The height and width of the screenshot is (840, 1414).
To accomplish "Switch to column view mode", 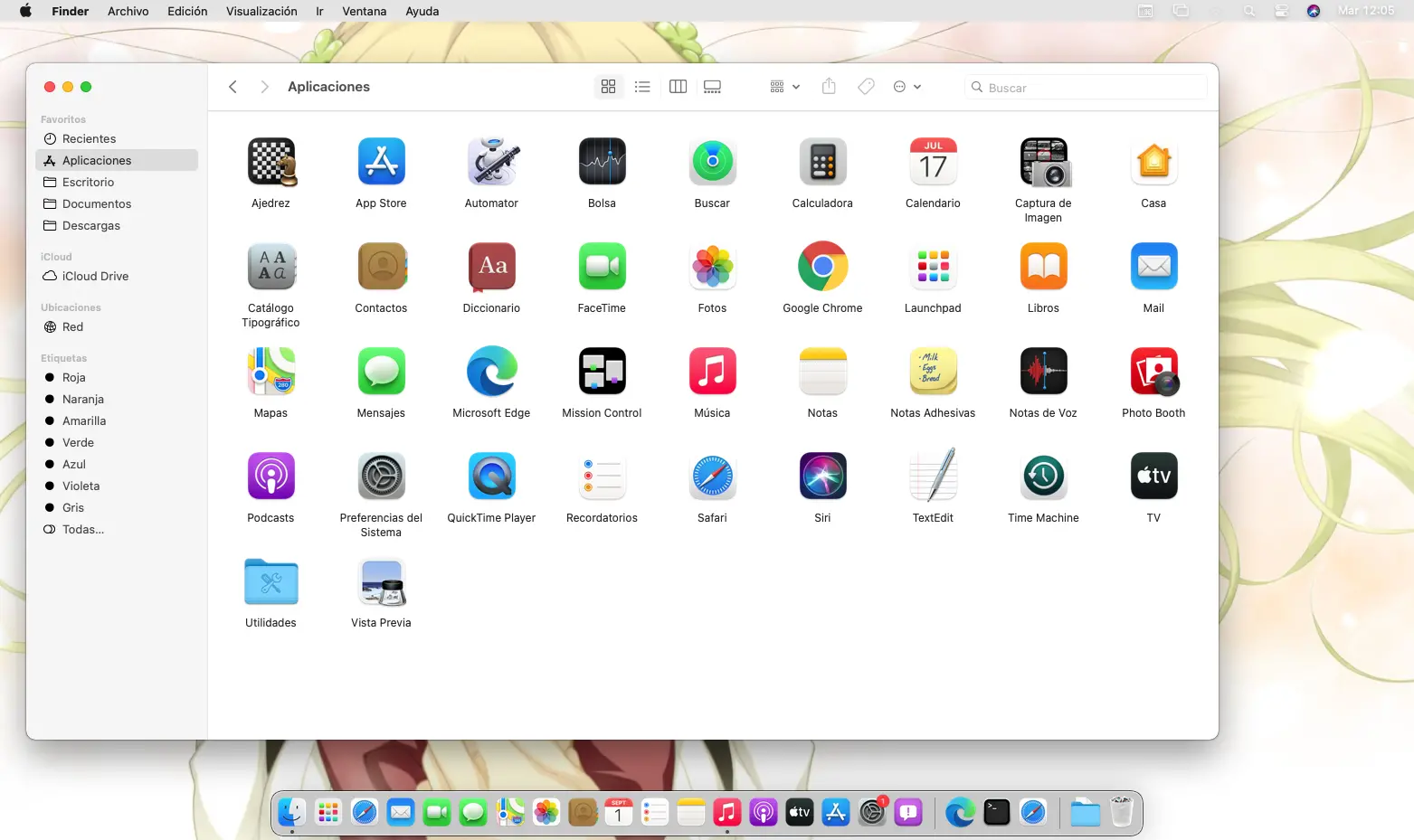I will pyautogui.click(x=678, y=87).
